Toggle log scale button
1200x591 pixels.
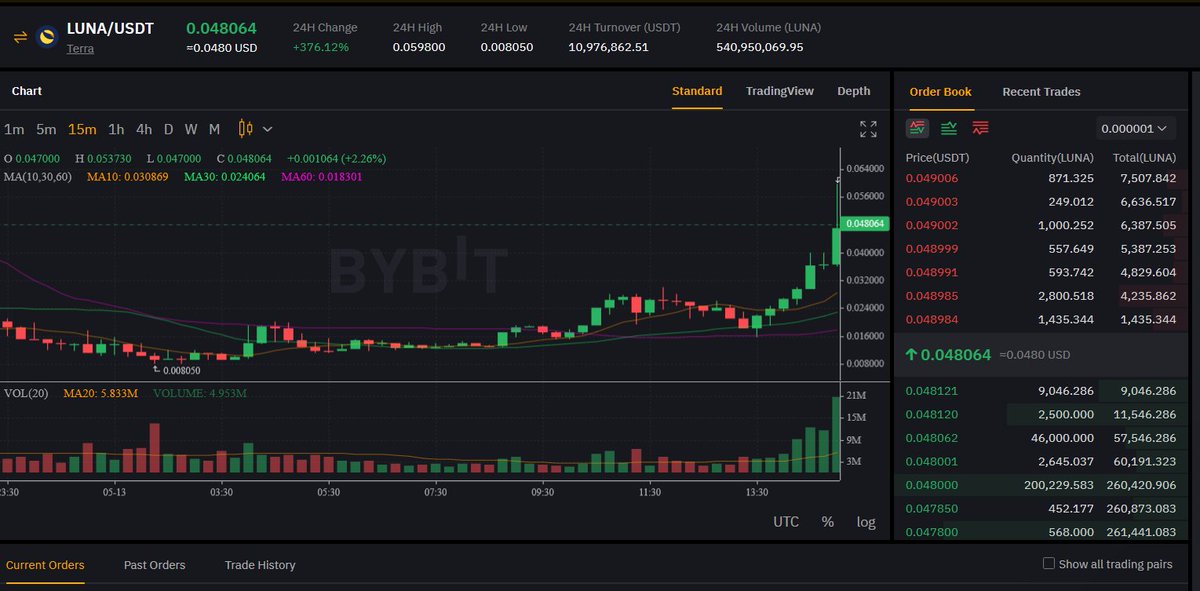tap(866, 522)
